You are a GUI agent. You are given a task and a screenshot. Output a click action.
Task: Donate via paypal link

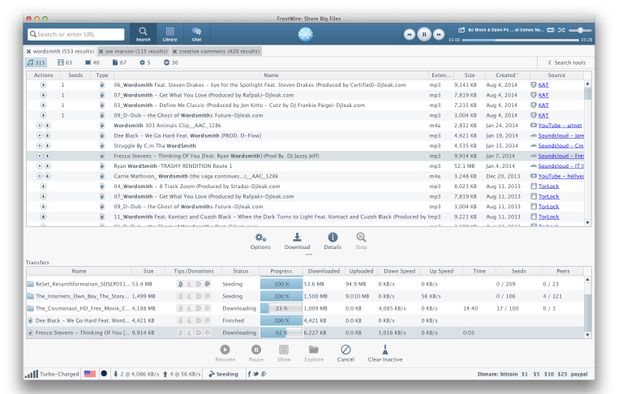point(579,374)
